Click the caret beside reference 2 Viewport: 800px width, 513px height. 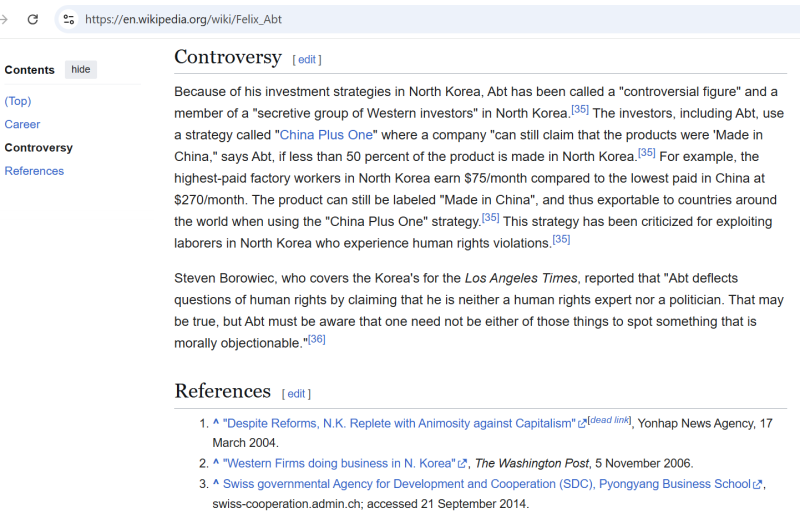216,463
